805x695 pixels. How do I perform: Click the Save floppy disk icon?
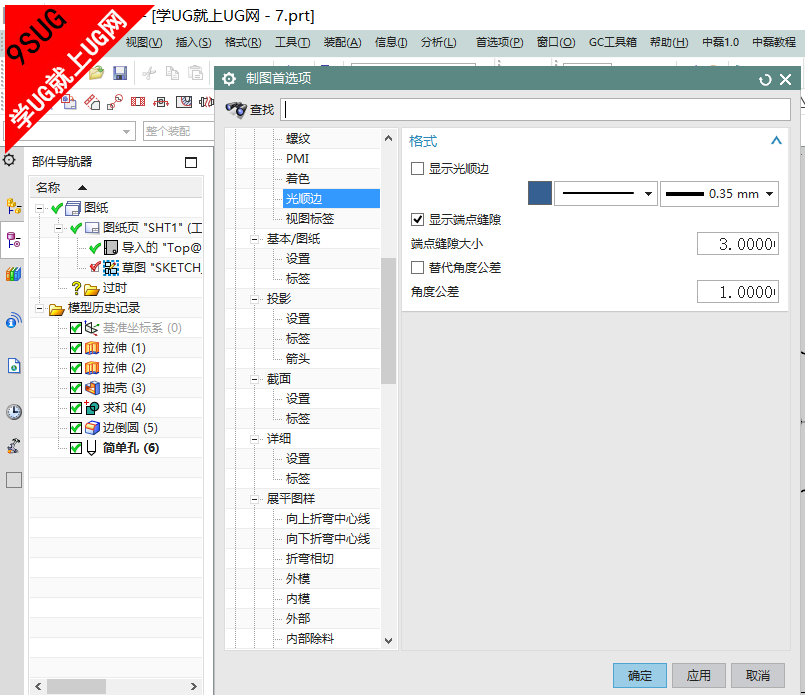pyautogui.click(x=120, y=73)
